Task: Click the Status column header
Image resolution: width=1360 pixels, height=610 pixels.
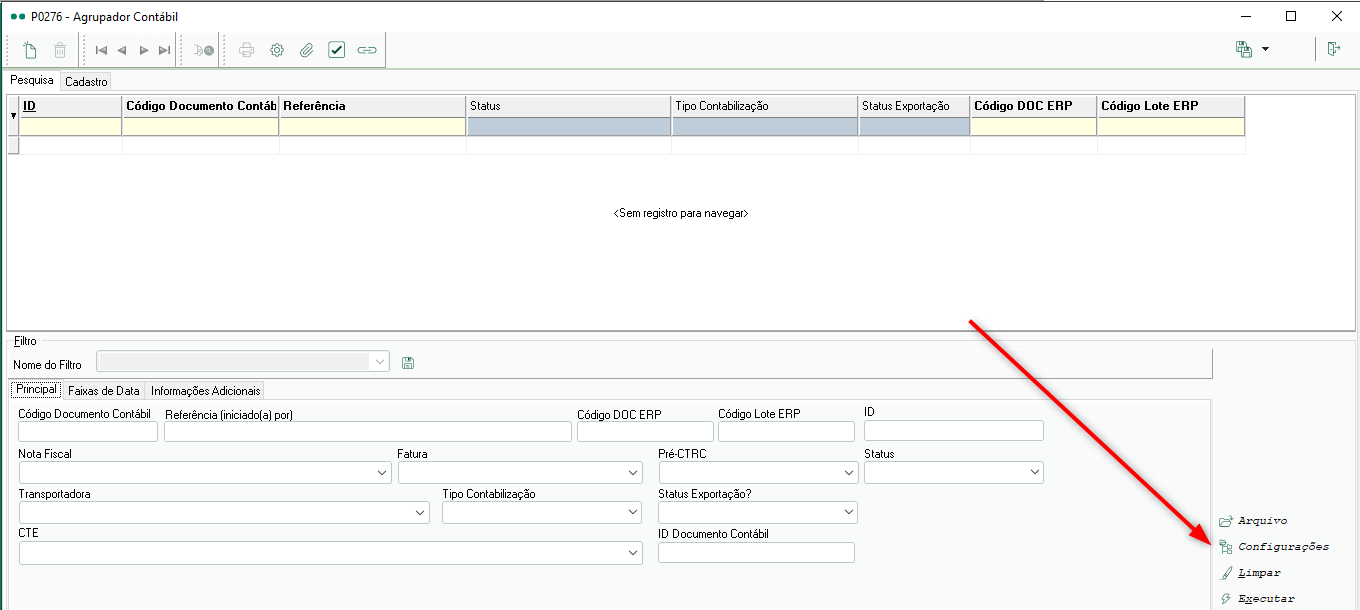Action: pos(569,106)
